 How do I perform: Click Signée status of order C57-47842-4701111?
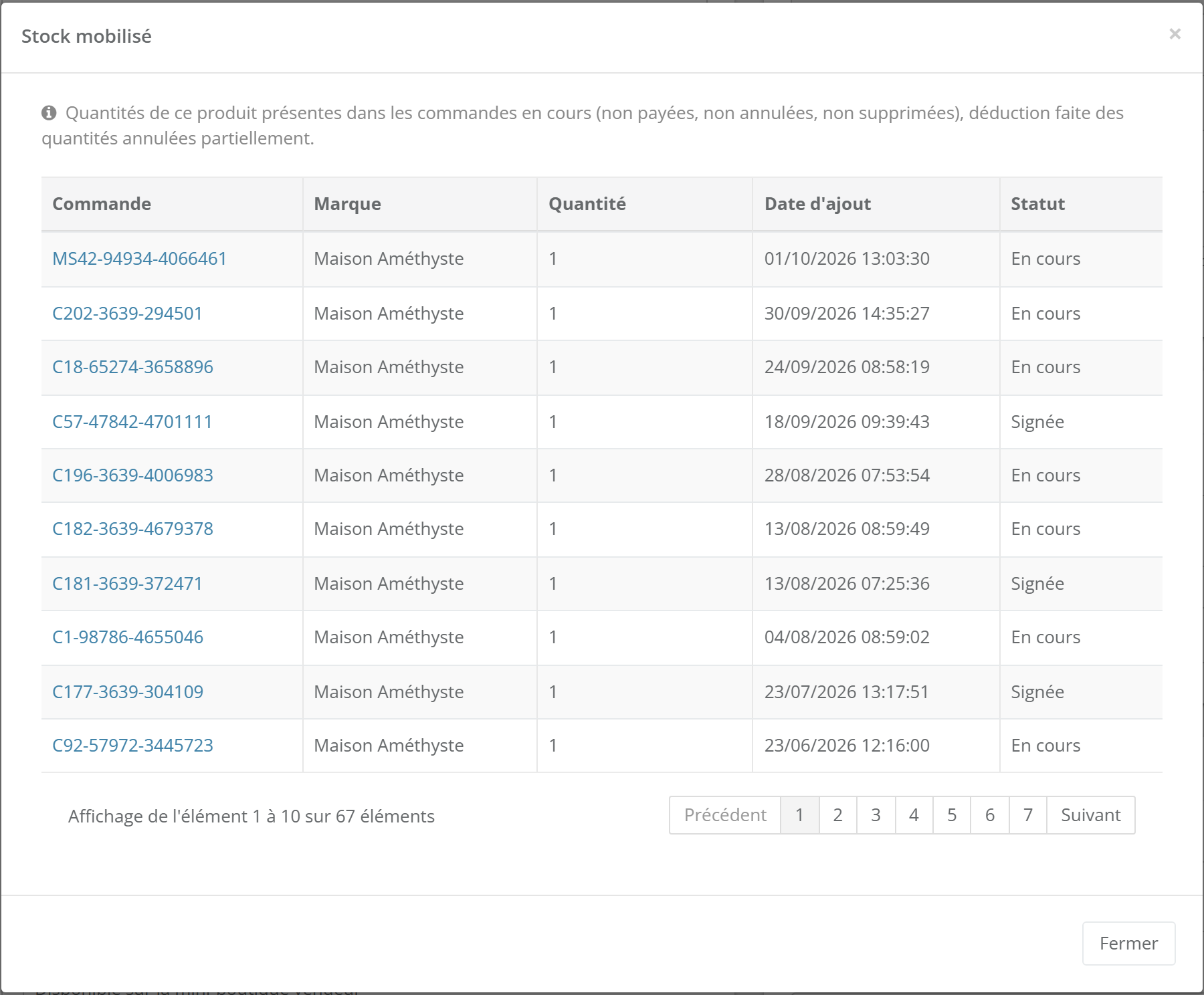click(x=1037, y=422)
